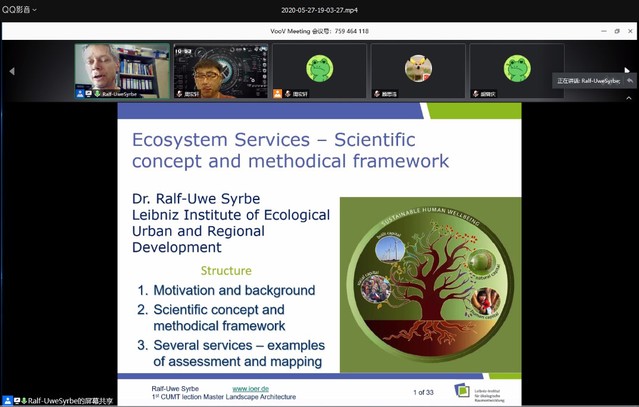Click the reply arrow in the speaking indicator
Screen dimensions: 639x407
(x=630, y=80)
